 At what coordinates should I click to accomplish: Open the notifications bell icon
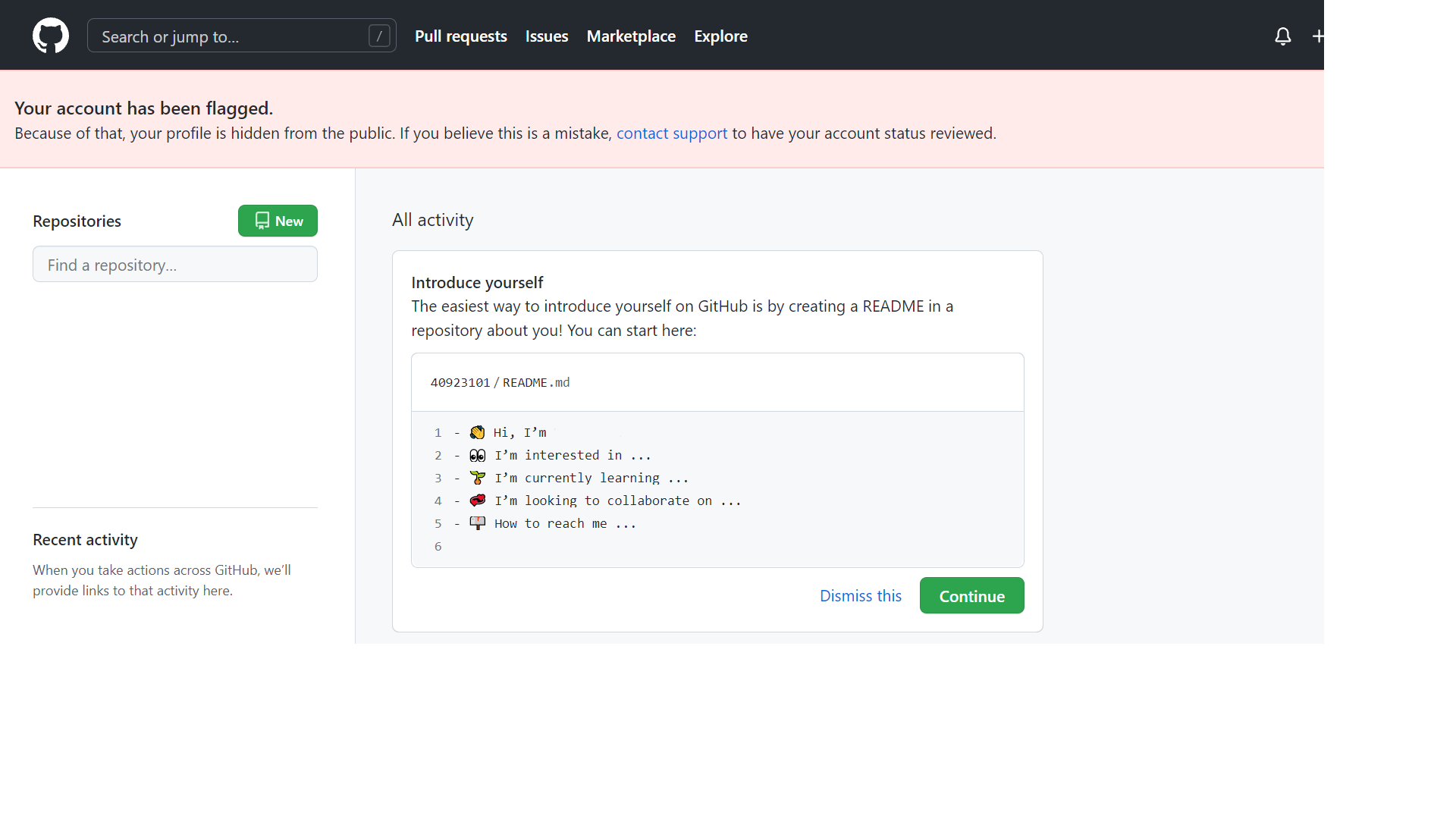[1282, 36]
